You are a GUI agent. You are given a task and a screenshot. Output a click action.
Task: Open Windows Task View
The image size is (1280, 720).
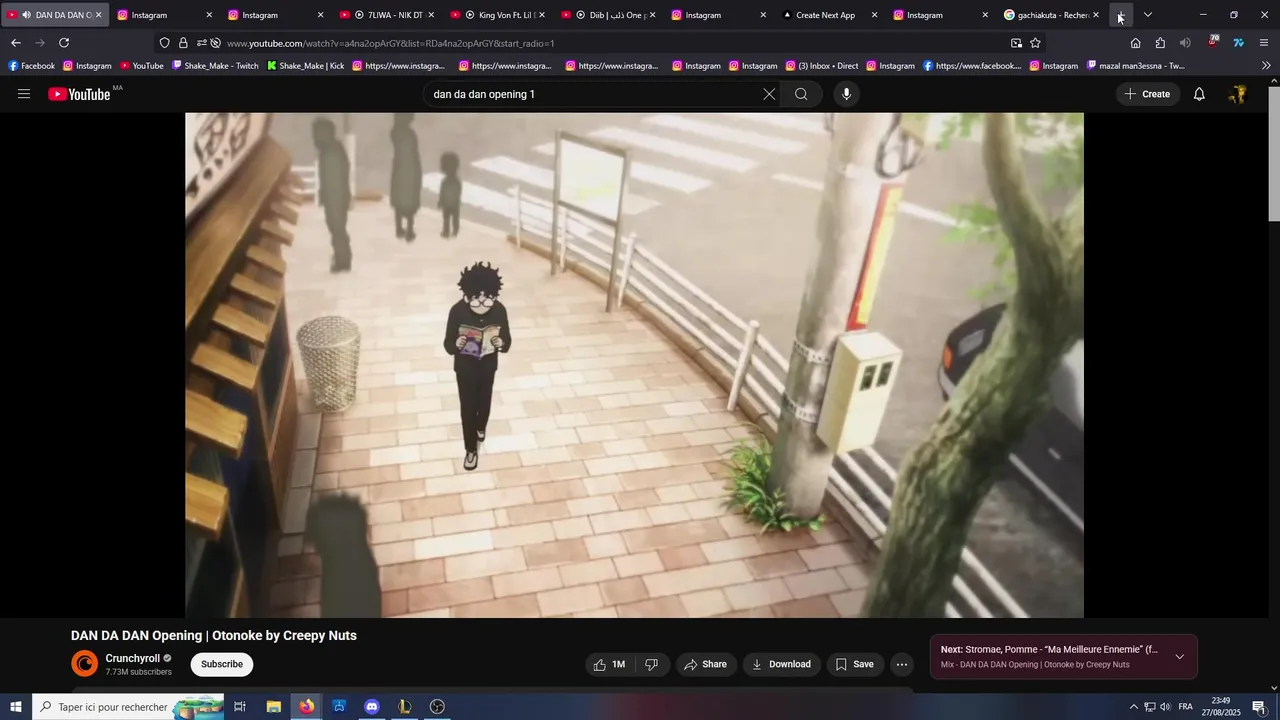click(240, 707)
